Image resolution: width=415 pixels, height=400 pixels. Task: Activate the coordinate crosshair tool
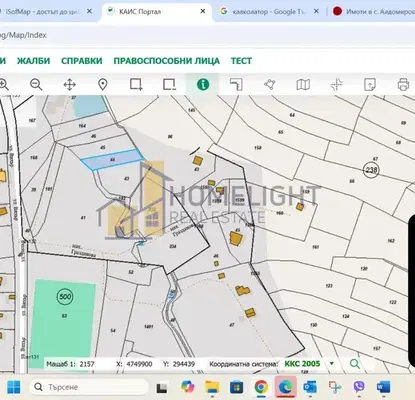(x=337, y=85)
